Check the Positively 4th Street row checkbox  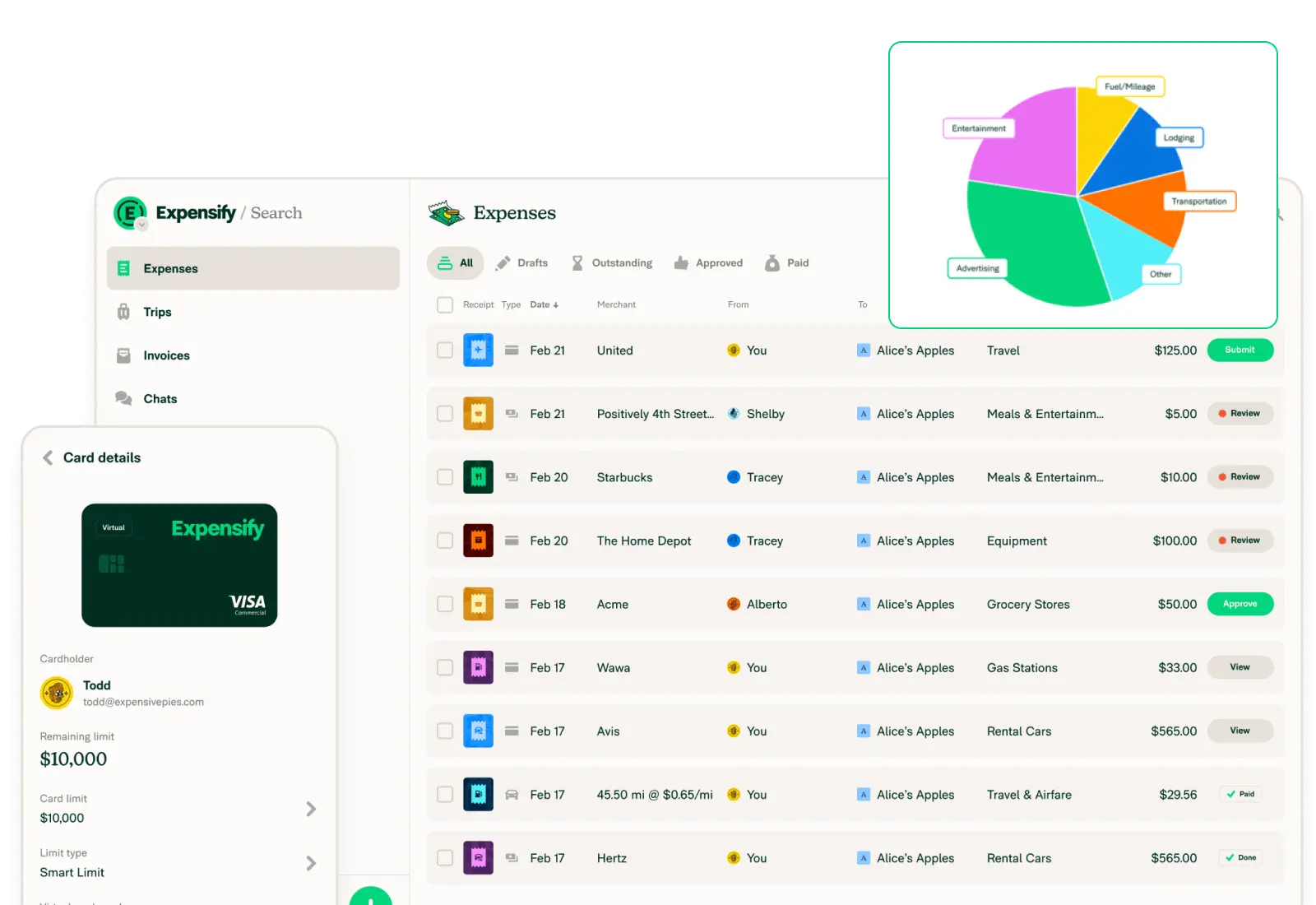[x=445, y=413]
